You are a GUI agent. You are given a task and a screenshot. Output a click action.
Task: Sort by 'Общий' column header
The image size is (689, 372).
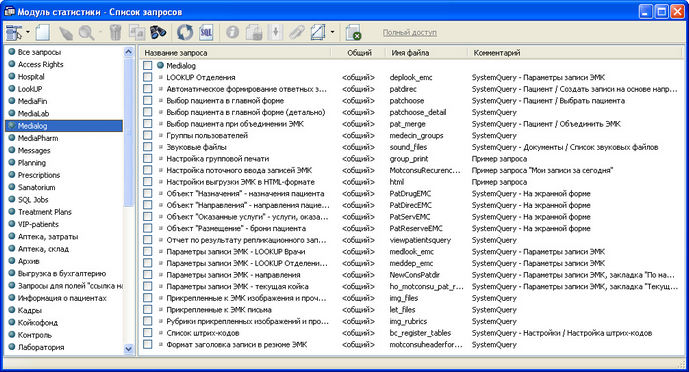tap(359, 53)
